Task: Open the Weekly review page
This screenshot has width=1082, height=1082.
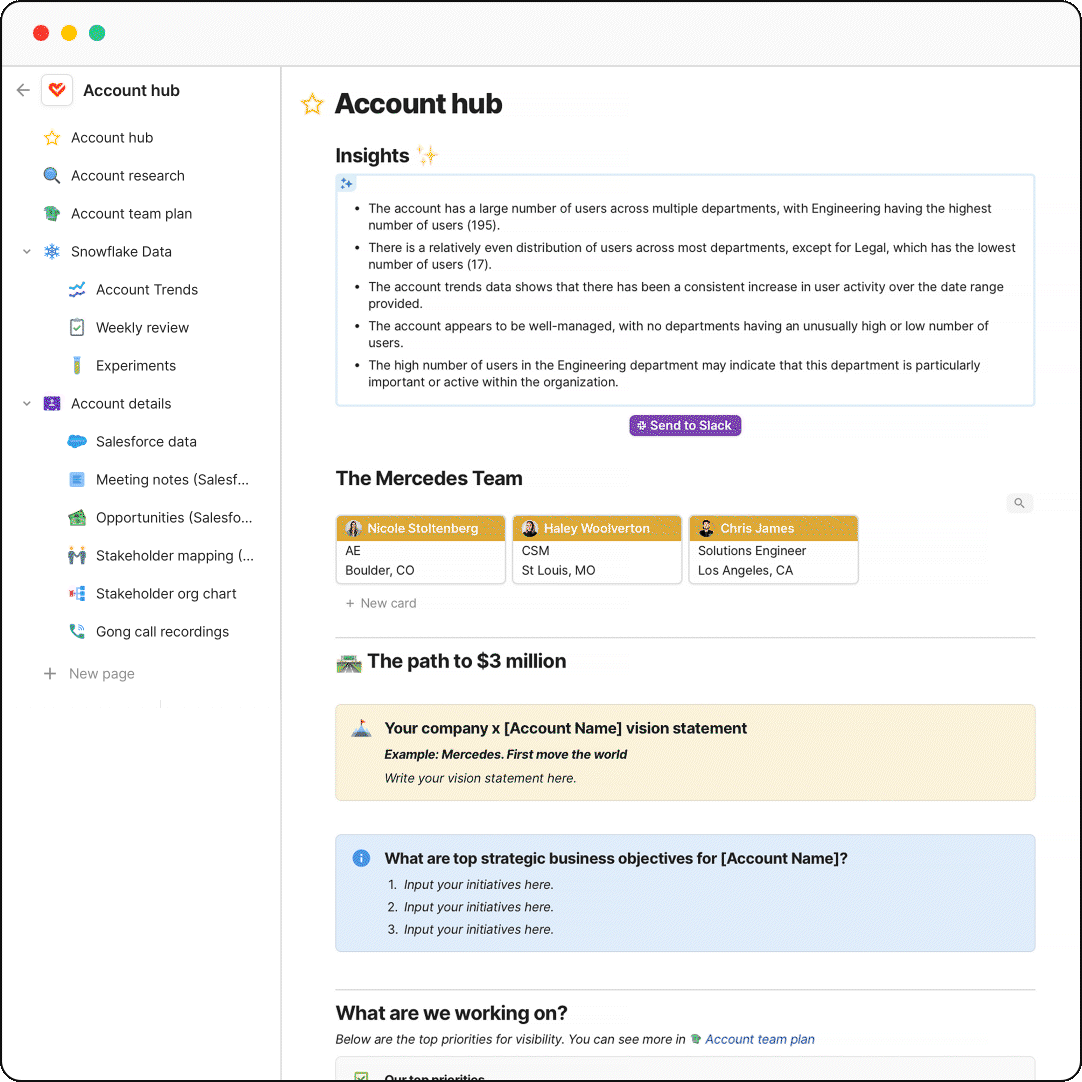Action: point(142,328)
